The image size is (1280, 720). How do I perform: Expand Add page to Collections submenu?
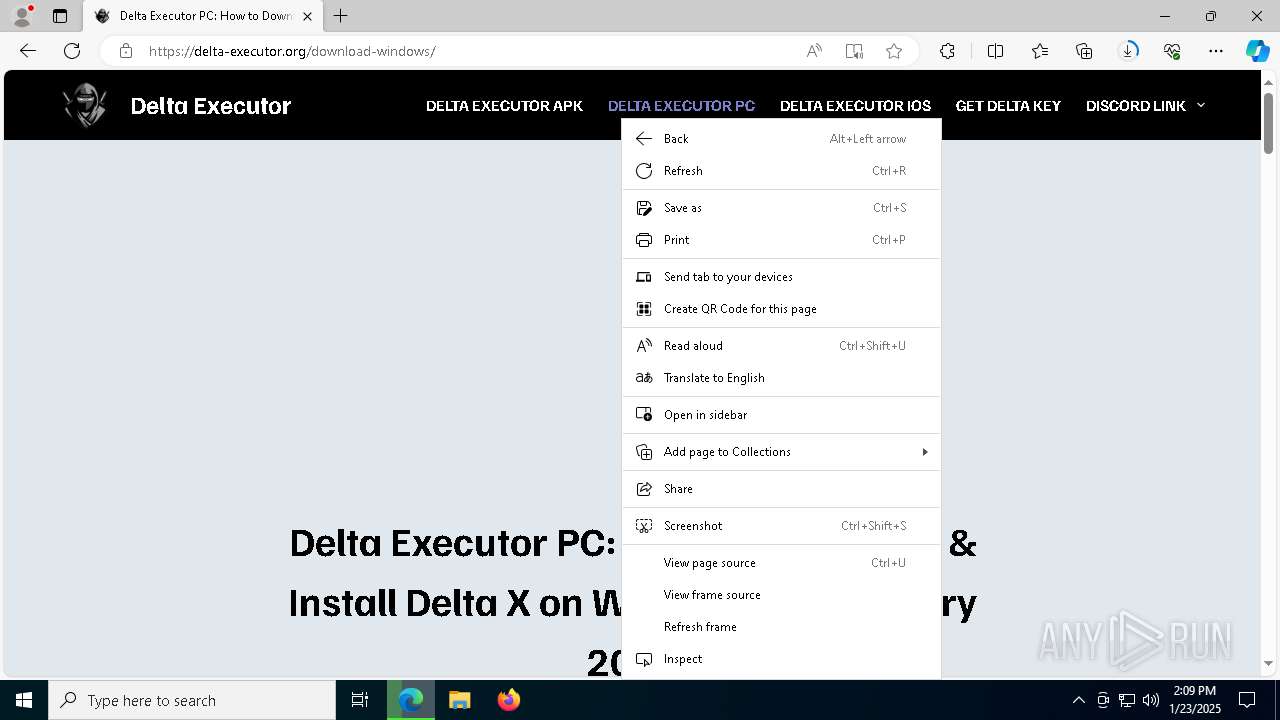[x=924, y=452]
